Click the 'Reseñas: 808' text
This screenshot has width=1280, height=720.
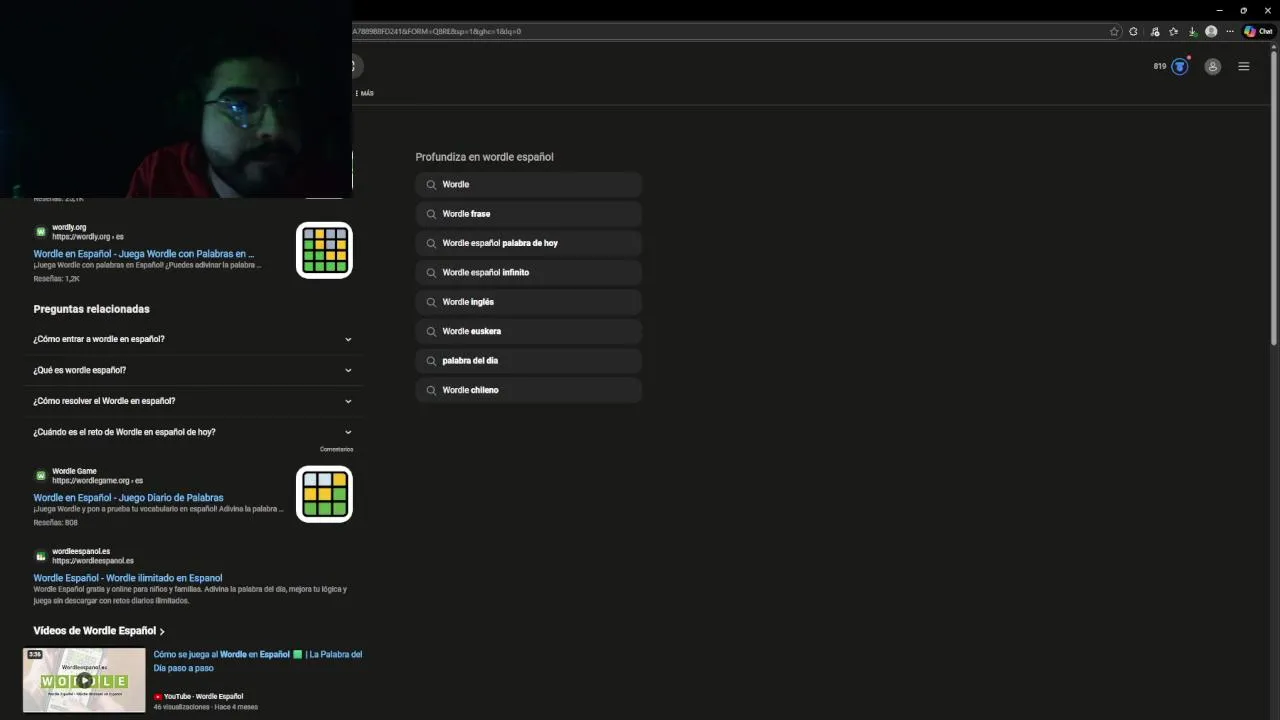pos(55,523)
